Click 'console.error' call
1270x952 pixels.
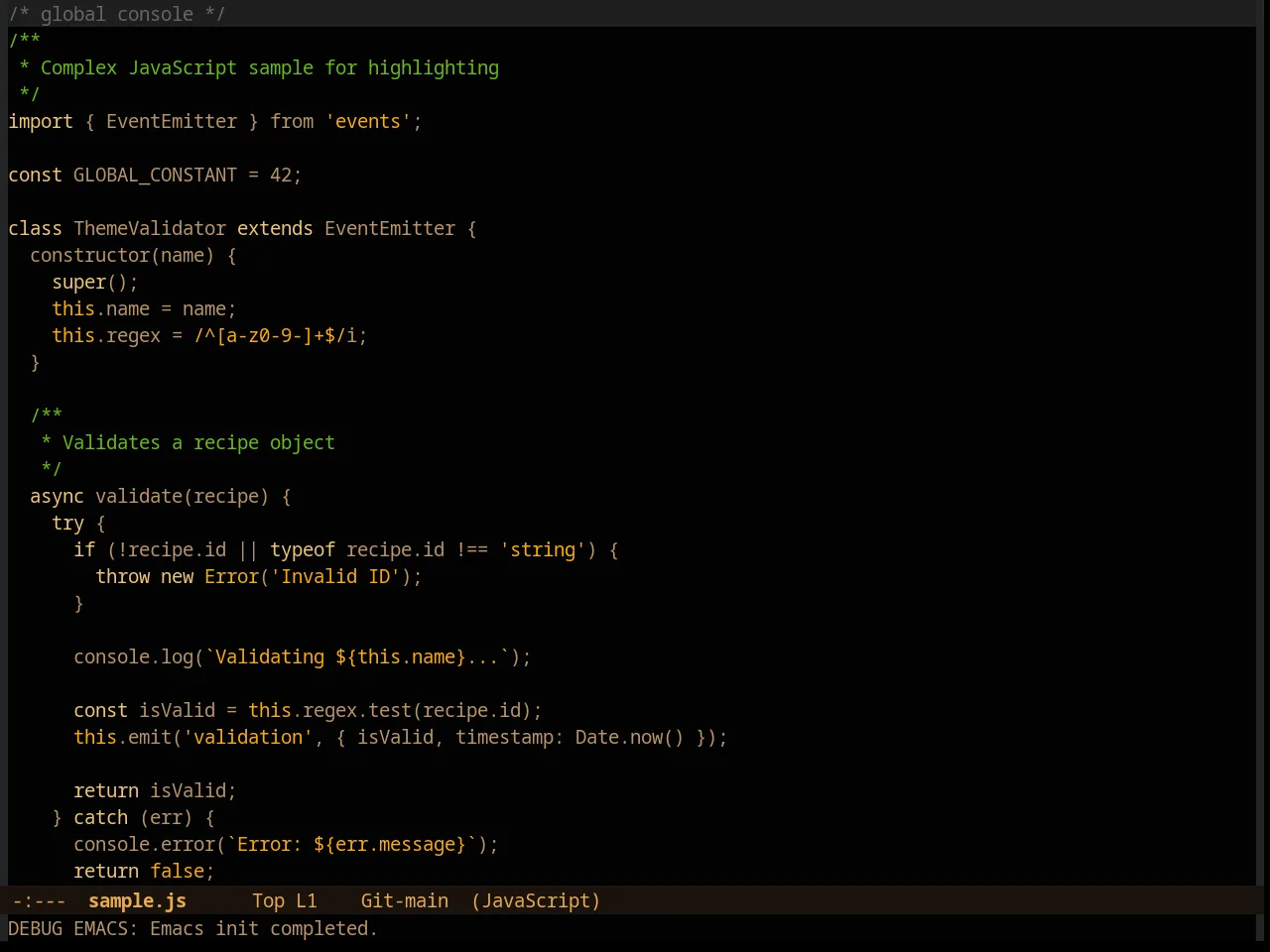144,844
